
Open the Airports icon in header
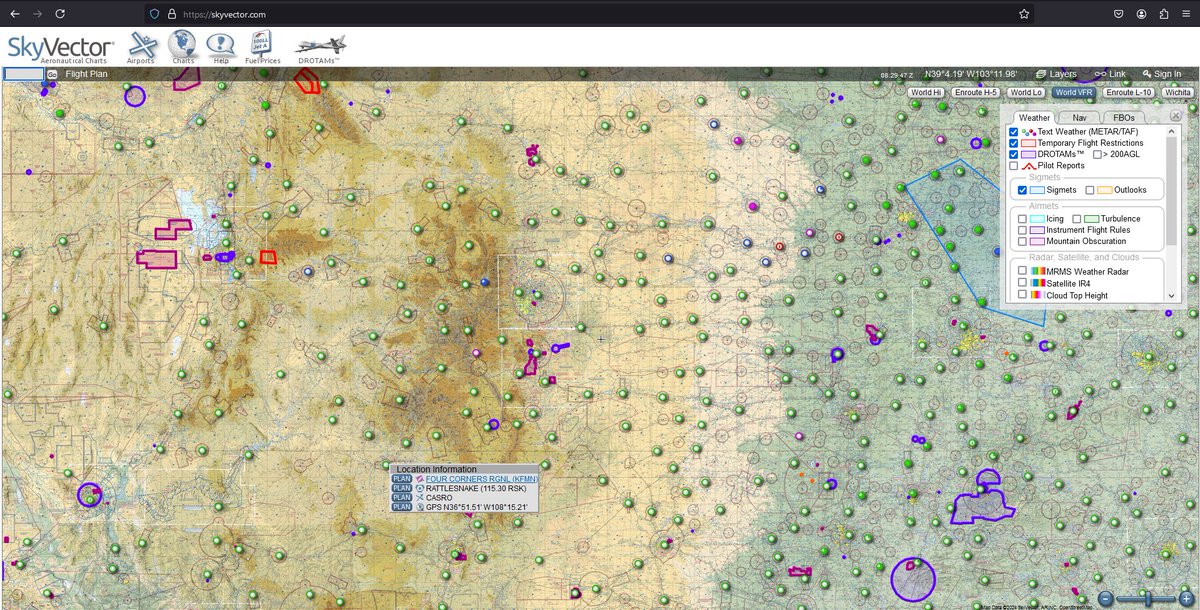coord(142,47)
